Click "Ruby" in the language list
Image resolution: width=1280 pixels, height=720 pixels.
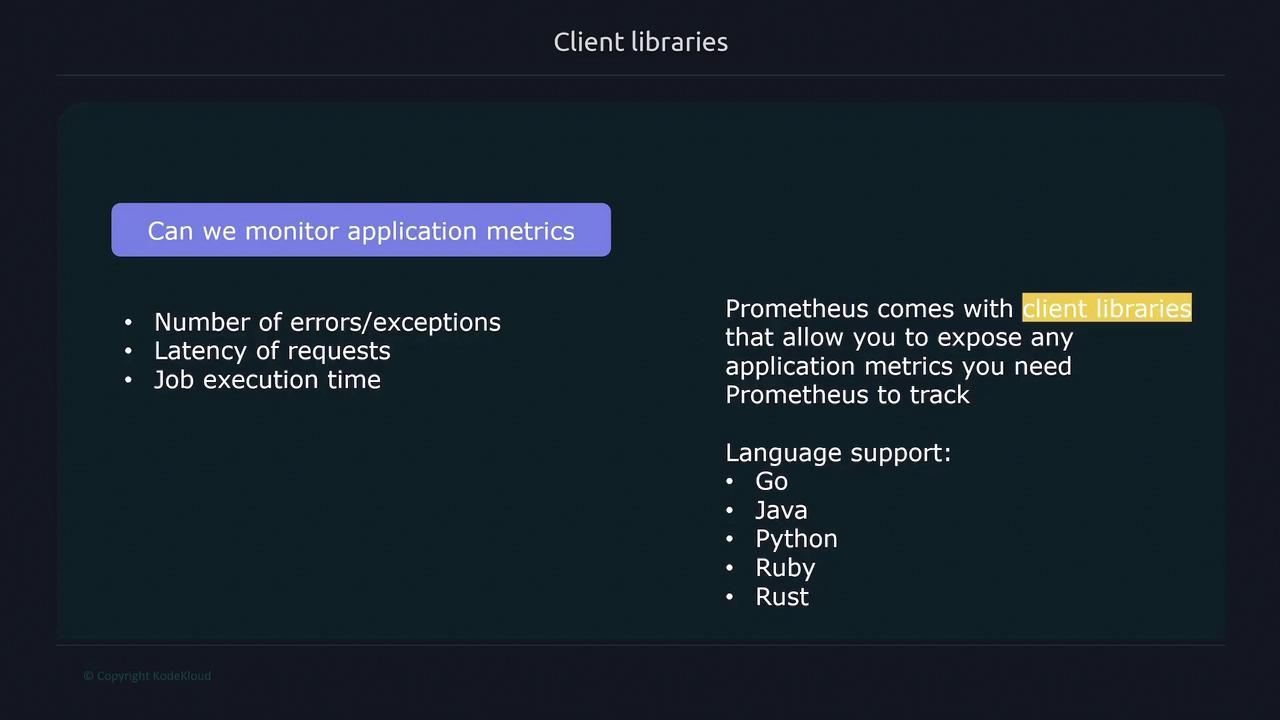pos(785,568)
